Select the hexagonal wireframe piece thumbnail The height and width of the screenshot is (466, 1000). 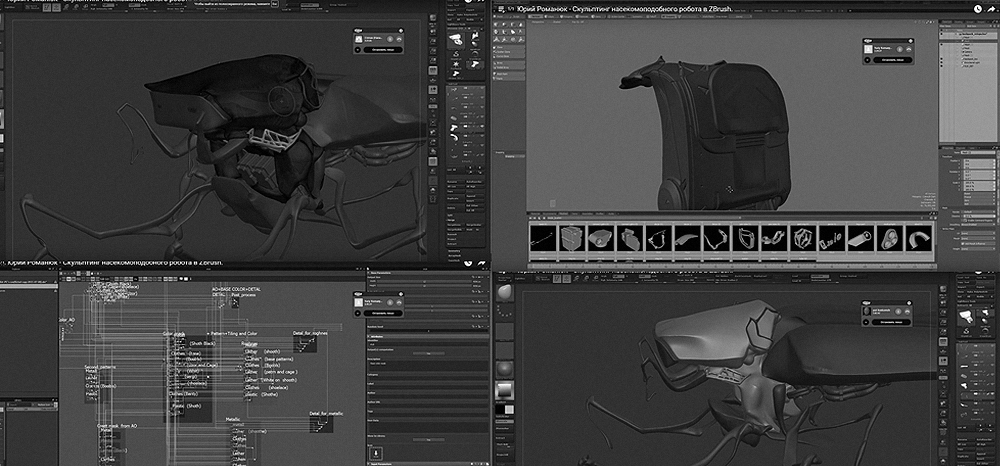(803, 238)
